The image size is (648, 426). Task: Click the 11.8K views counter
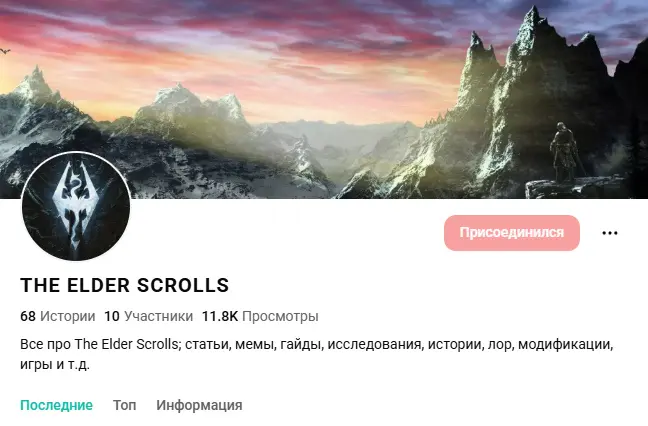click(x=219, y=317)
